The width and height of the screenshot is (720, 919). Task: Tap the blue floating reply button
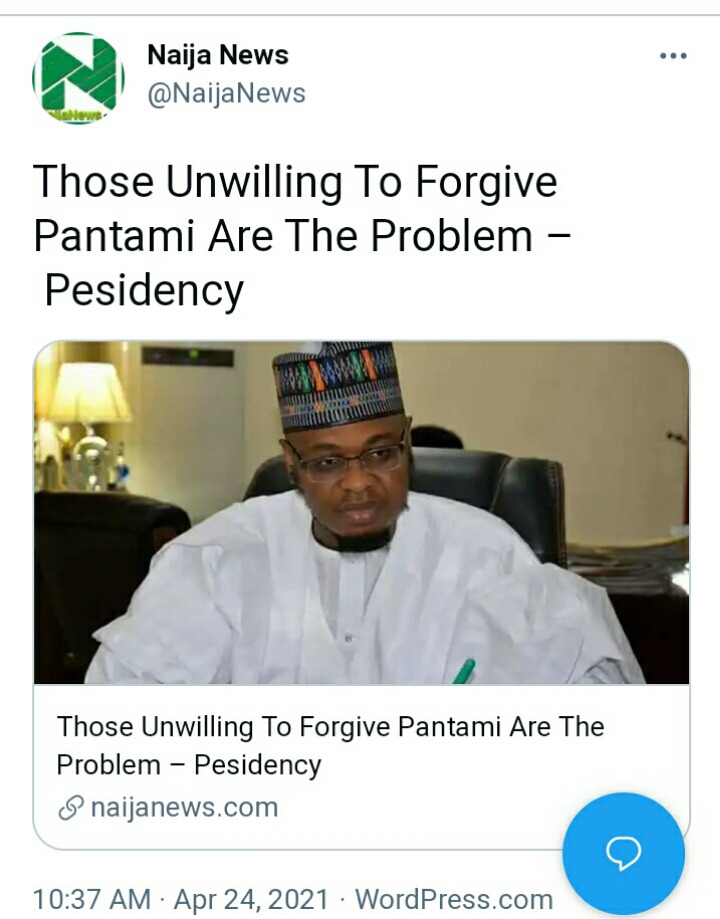tap(623, 853)
